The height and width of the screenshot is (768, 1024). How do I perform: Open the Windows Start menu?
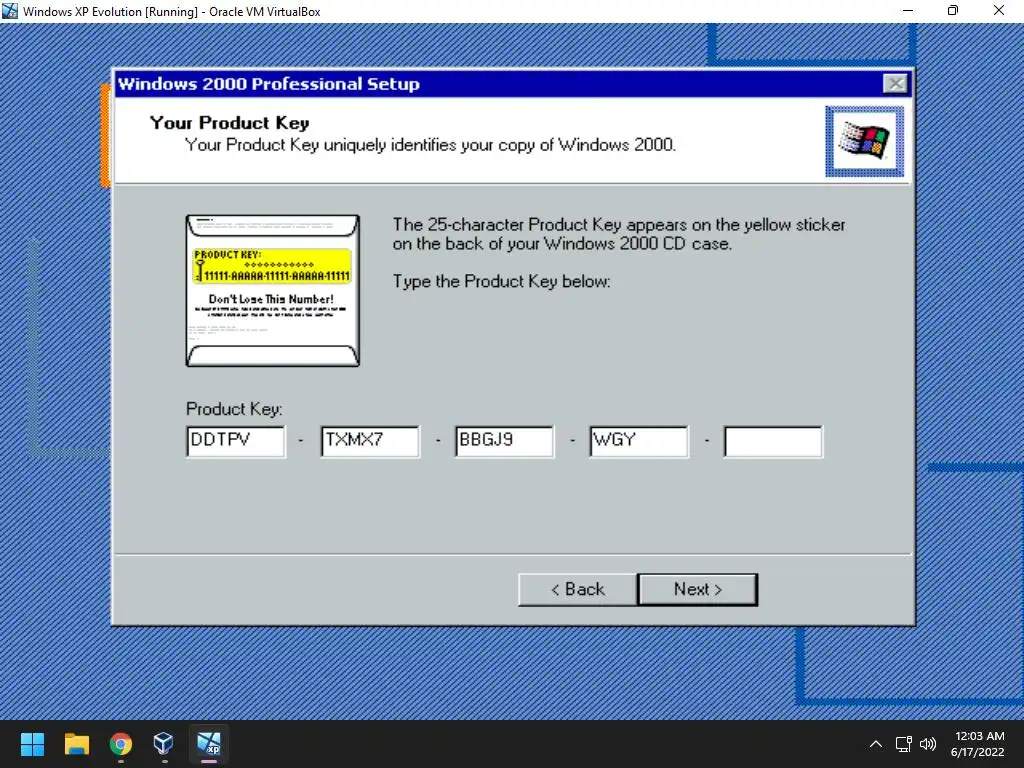[32, 744]
